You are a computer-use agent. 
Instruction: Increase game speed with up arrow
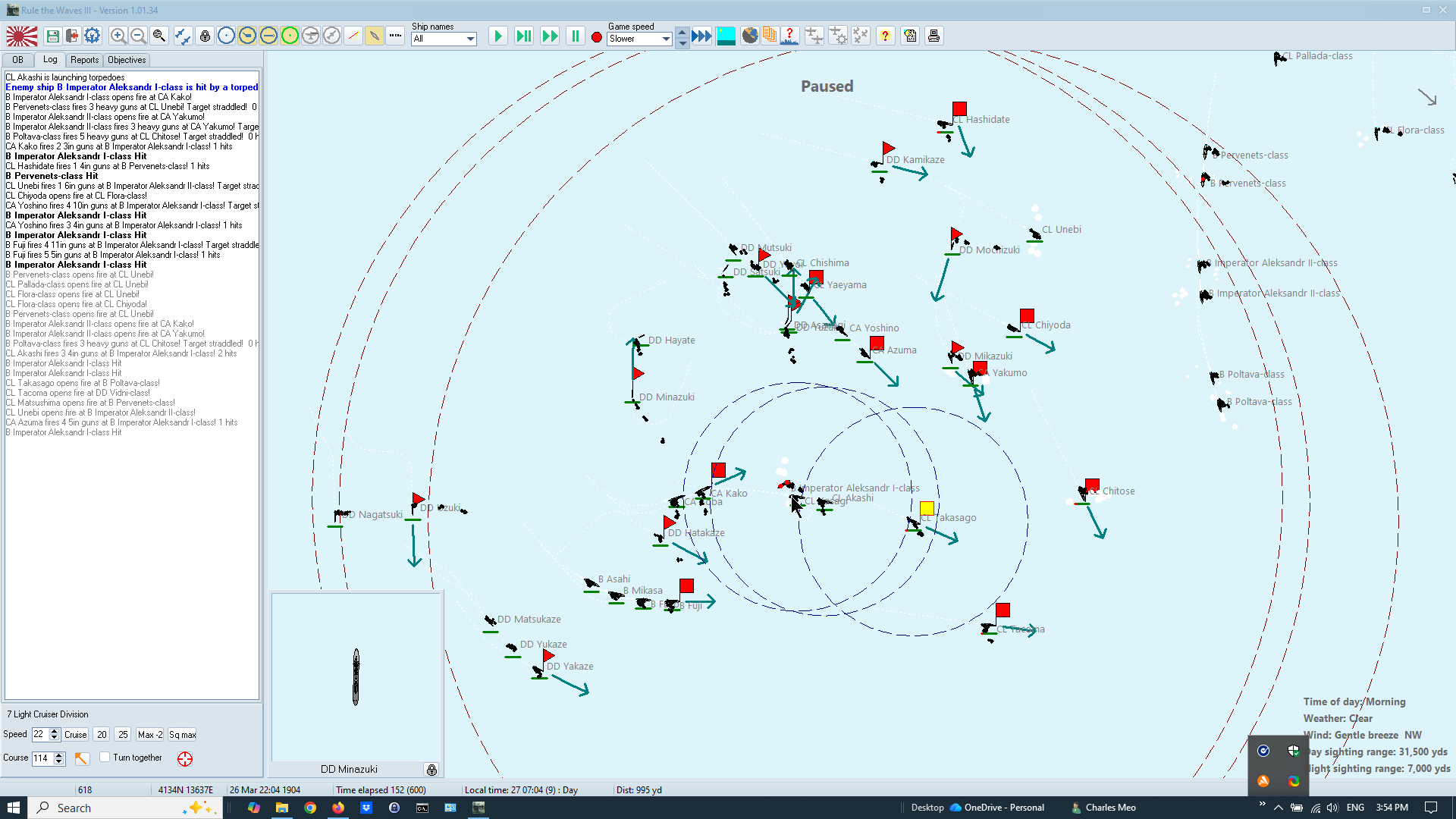682,32
